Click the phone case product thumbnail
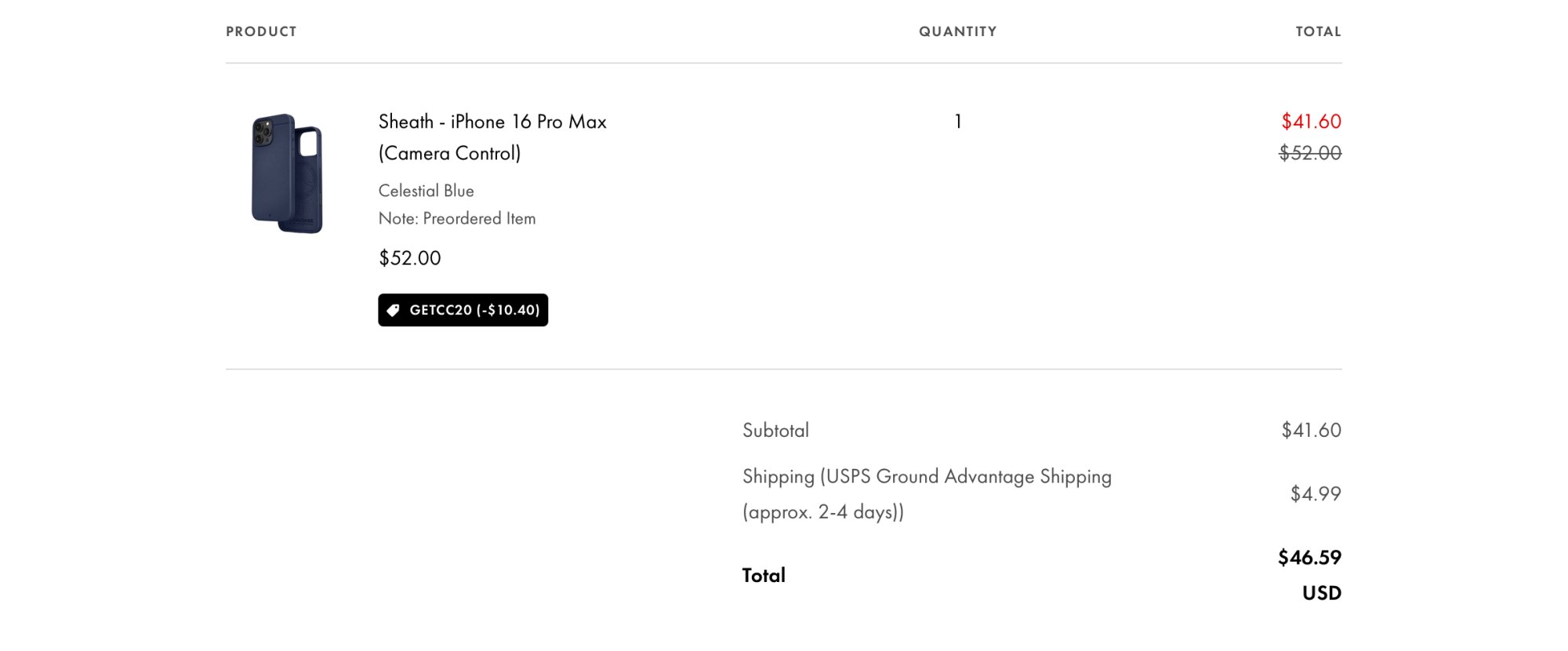This screenshot has width=1568, height=651. click(x=287, y=173)
